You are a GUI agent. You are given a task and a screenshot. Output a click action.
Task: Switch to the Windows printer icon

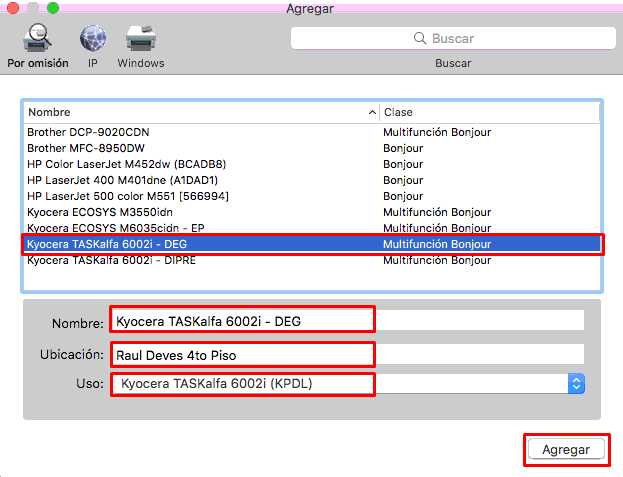[x=141, y=39]
